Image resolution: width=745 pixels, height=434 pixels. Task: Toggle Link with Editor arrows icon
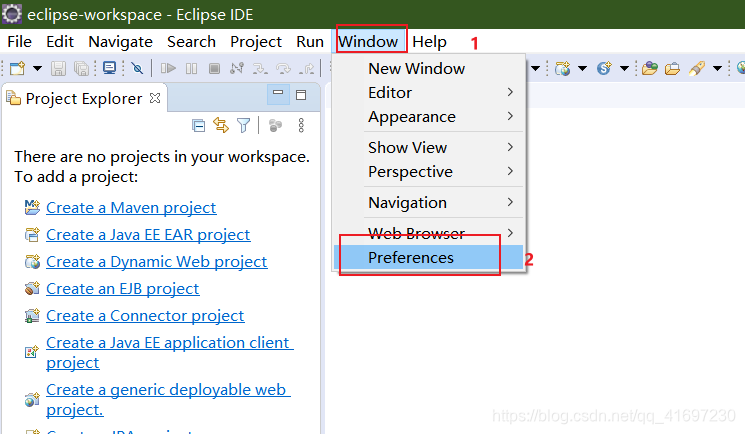coord(221,125)
